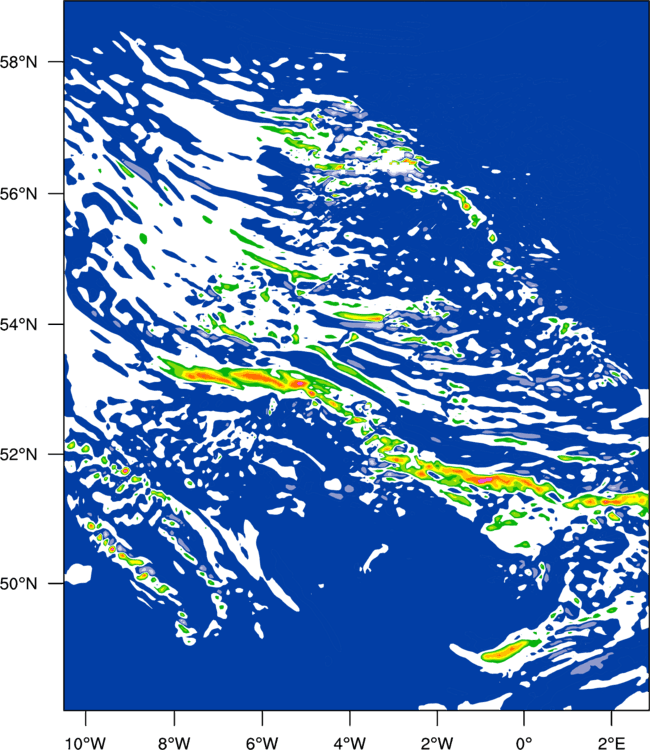Click the 10°W longitude label
650x750 pixels.
coord(86,743)
